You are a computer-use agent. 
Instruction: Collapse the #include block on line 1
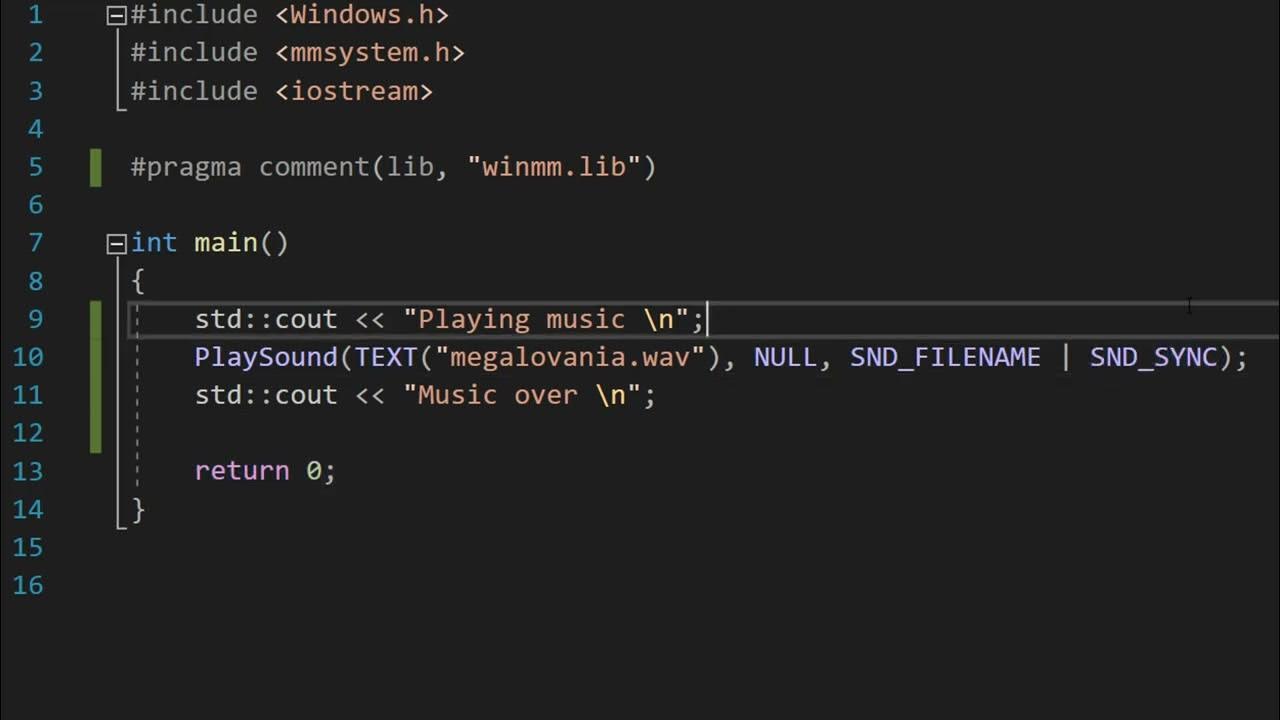116,16
